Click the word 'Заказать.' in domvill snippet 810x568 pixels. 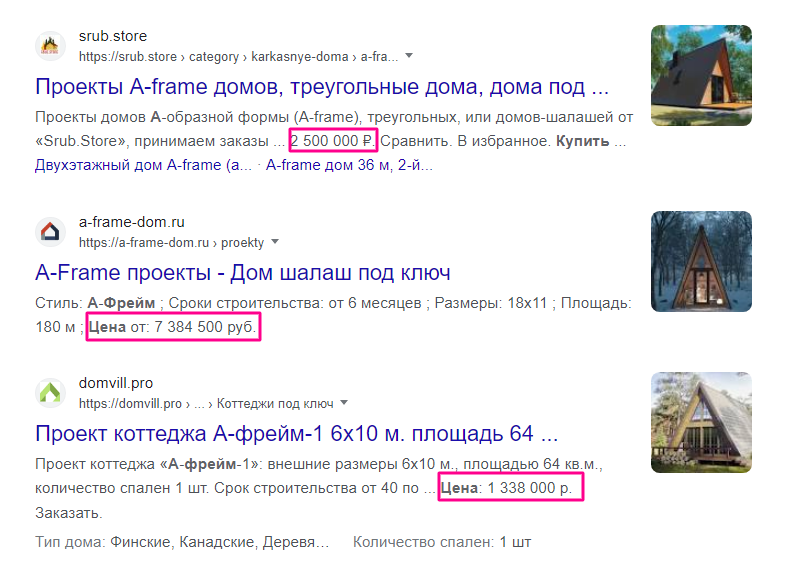pyautogui.click(x=69, y=513)
